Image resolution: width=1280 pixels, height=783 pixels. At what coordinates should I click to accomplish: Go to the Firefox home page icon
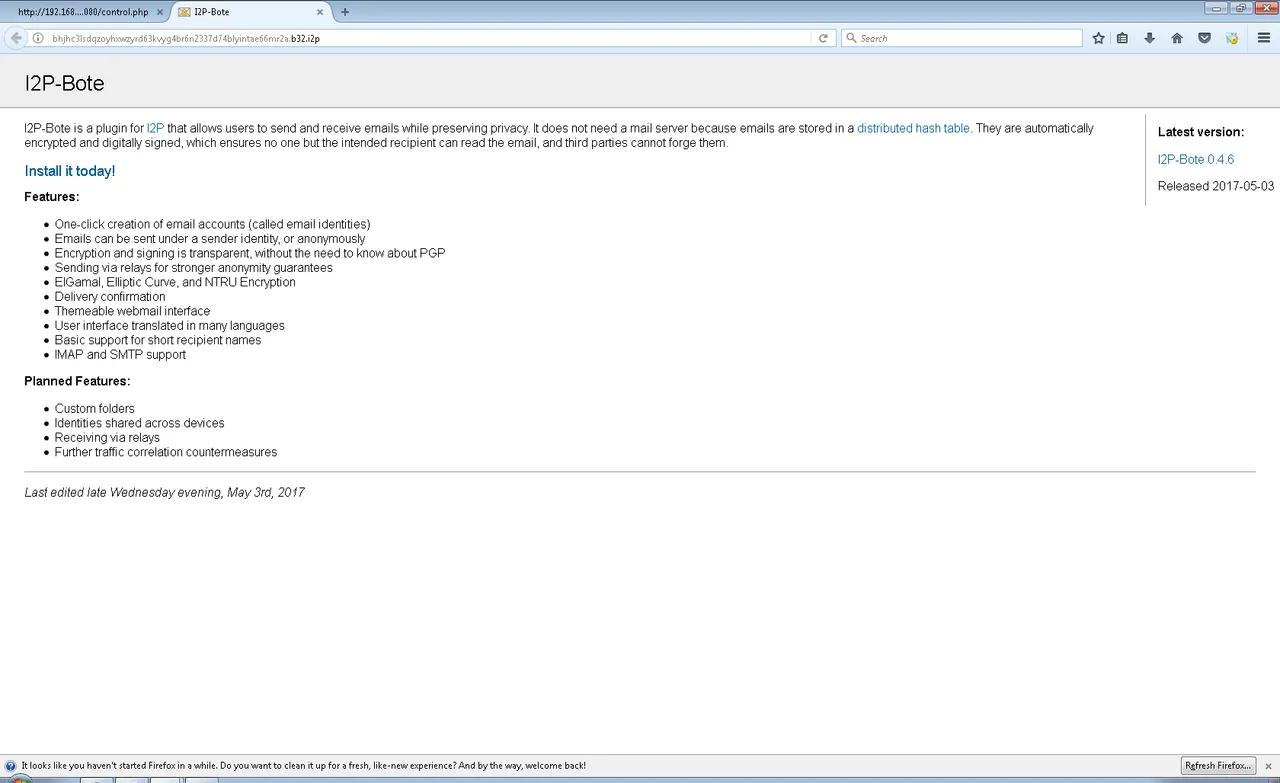click(x=1177, y=38)
